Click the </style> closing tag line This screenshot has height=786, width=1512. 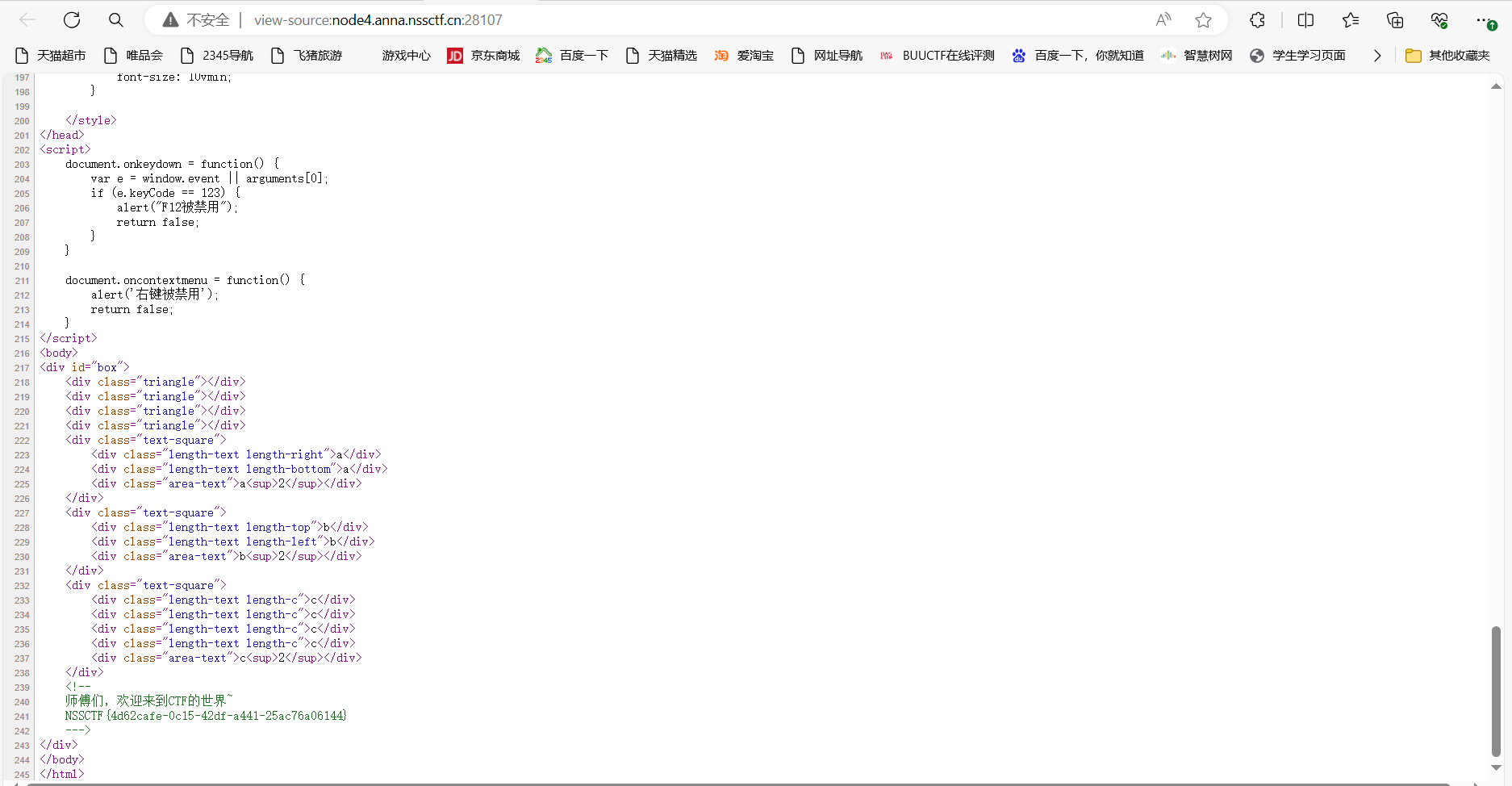[91, 120]
